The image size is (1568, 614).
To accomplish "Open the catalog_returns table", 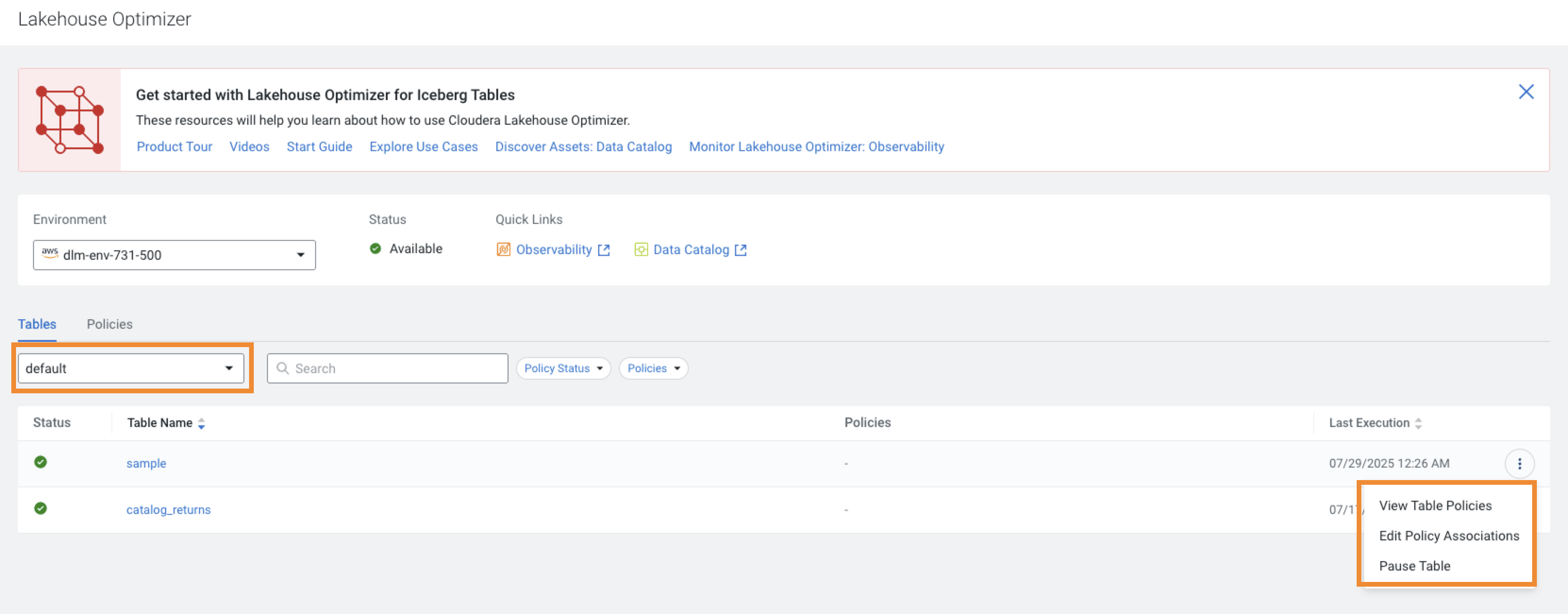I will coord(168,509).
